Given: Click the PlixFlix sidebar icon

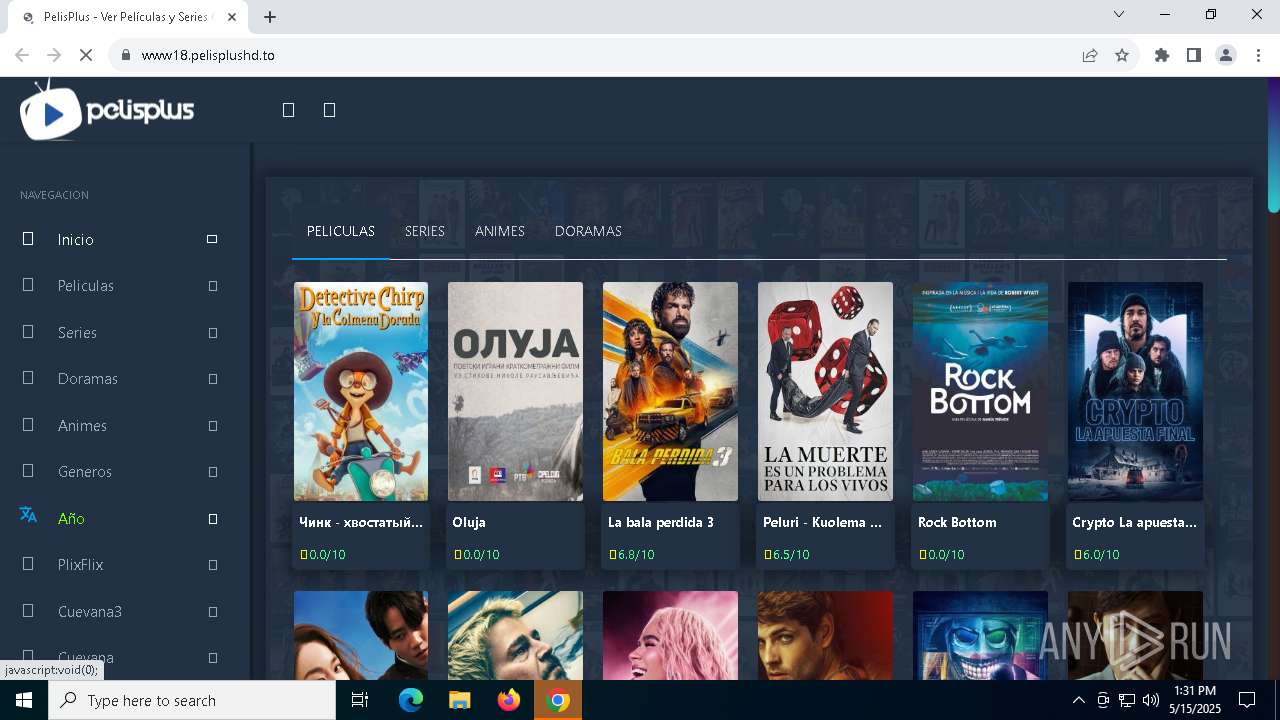Looking at the screenshot, I should [x=28, y=564].
